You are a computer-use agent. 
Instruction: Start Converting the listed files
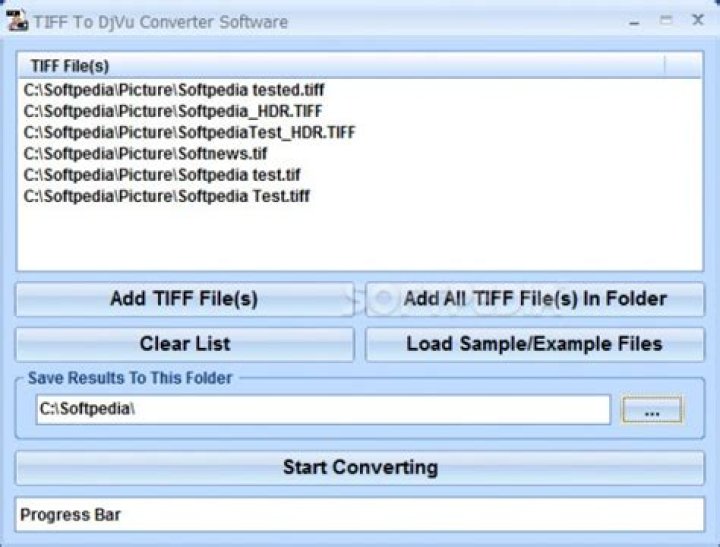(360, 468)
